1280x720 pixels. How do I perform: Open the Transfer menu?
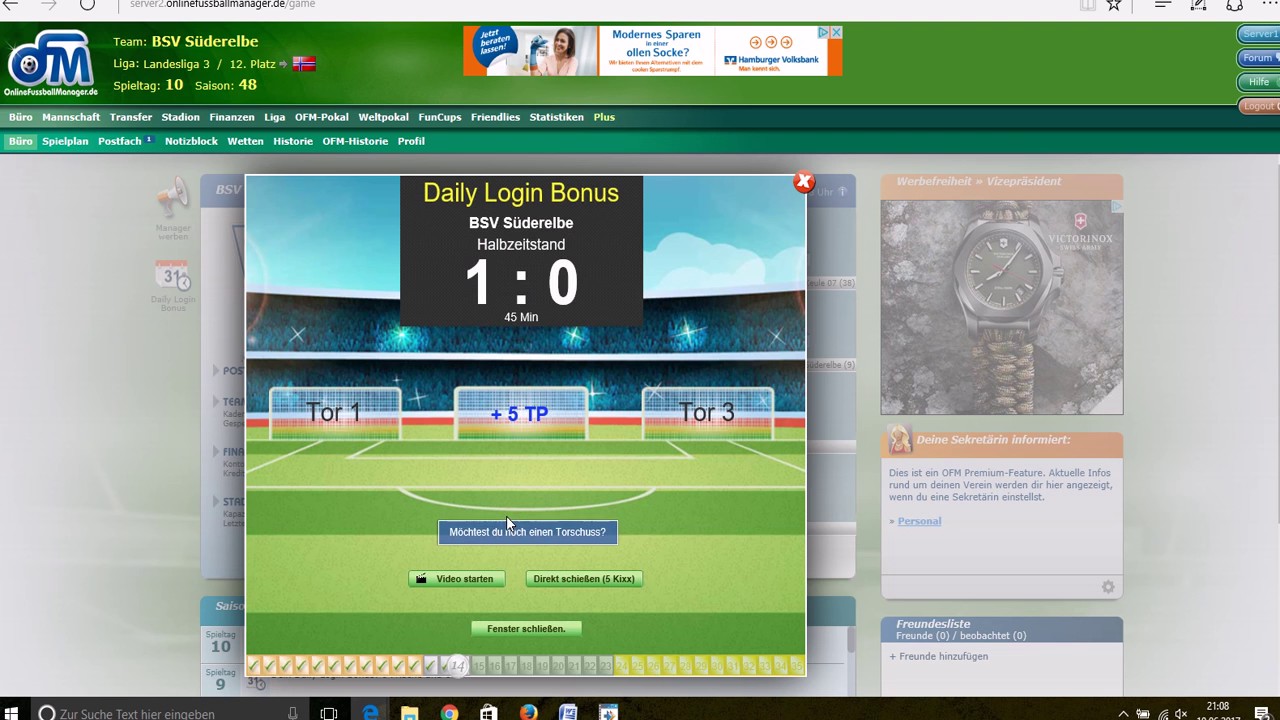[131, 117]
